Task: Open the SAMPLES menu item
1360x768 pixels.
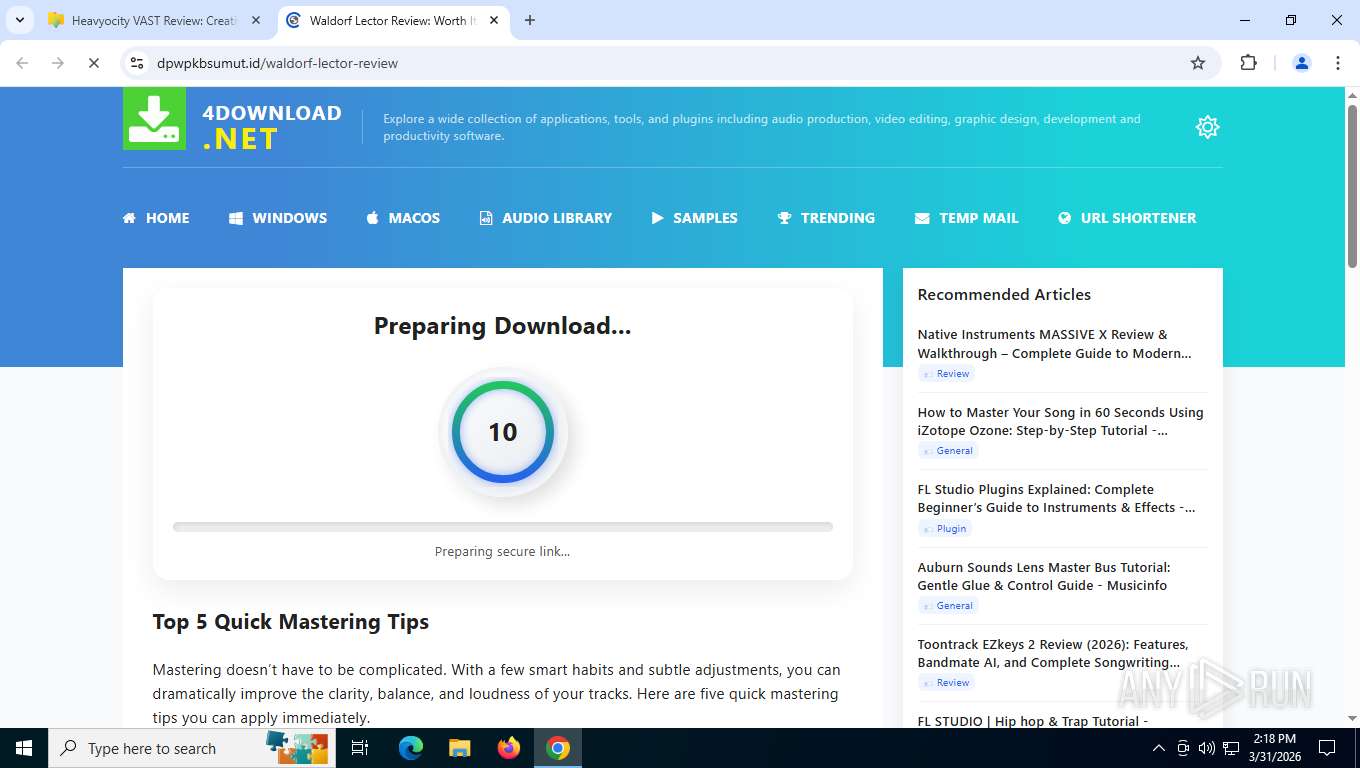Action: pos(695,218)
